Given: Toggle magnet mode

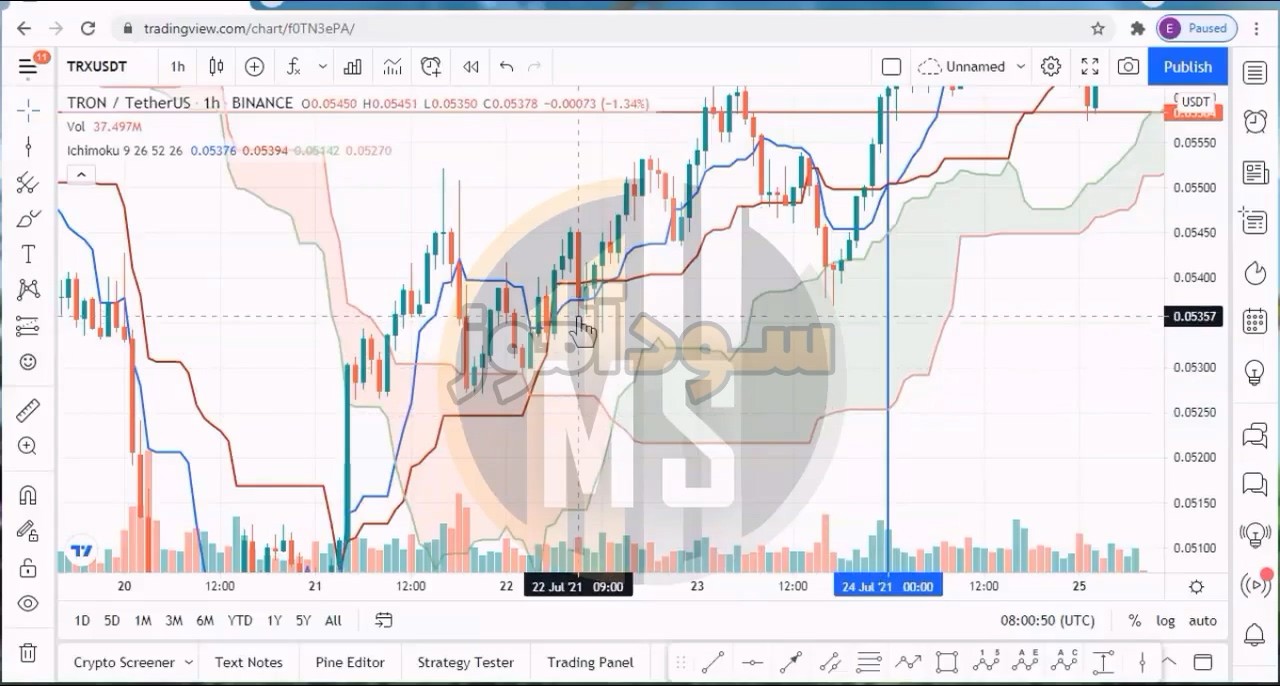Looking at the screenshot, I should point(28,495).
